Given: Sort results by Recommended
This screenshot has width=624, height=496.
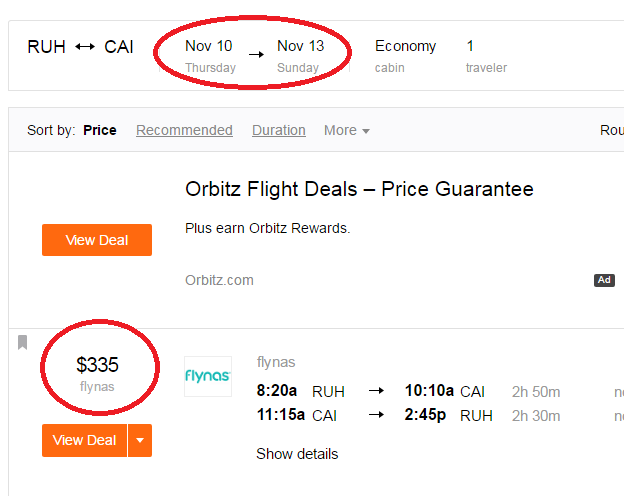Looking at the screenshot, I should click(x=184, y=130).
